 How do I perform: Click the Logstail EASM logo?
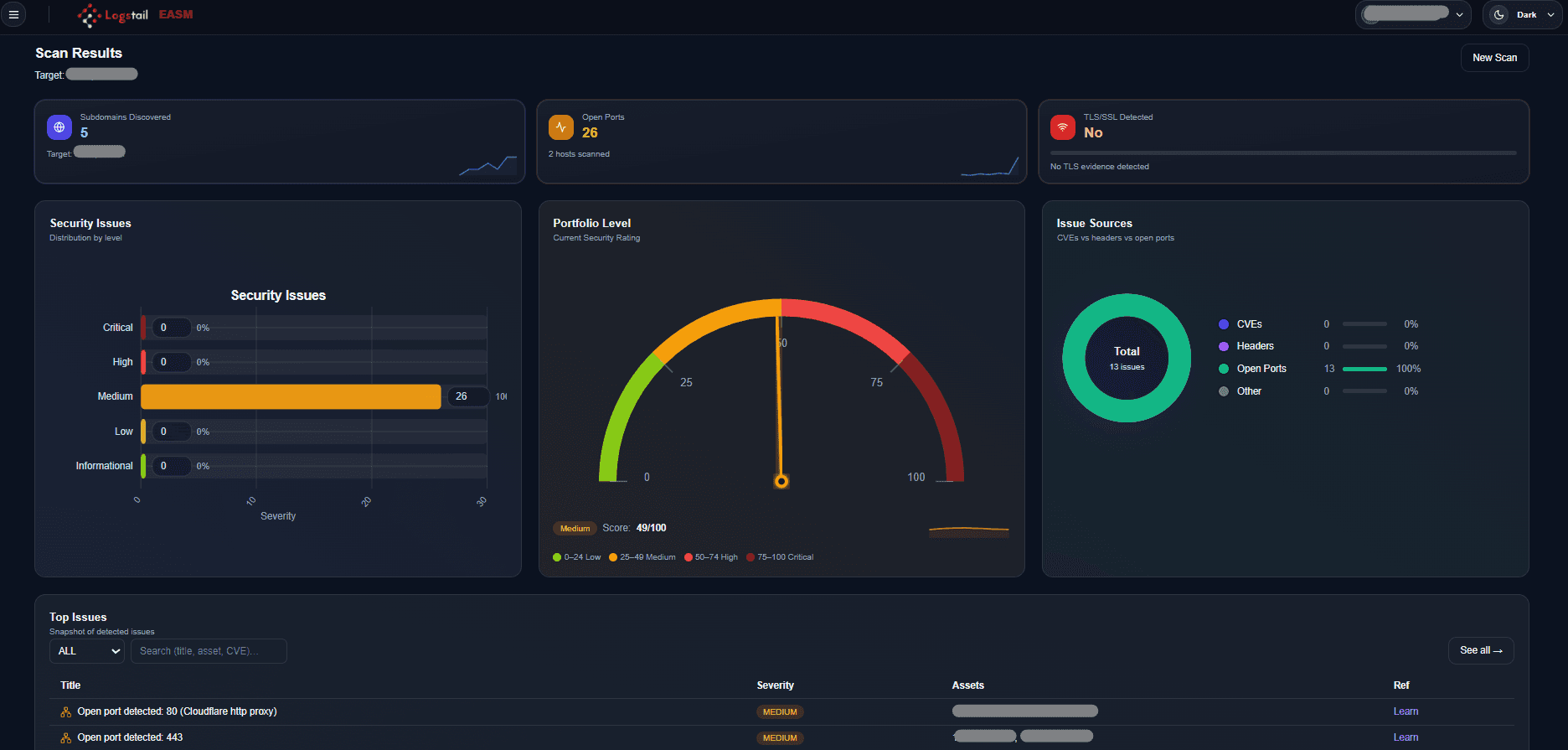pos(135,15)
